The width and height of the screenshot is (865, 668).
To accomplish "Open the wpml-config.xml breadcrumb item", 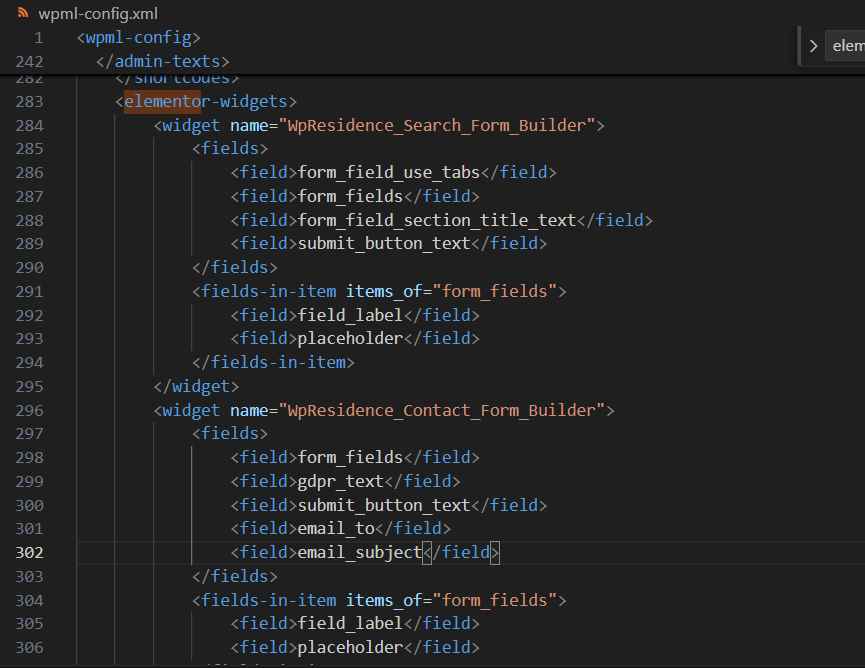I will [x=97, y=14].
